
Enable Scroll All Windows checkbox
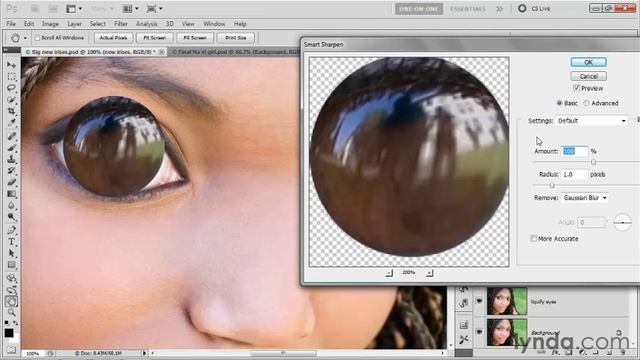pyautogui.click(x=38, y=38)
